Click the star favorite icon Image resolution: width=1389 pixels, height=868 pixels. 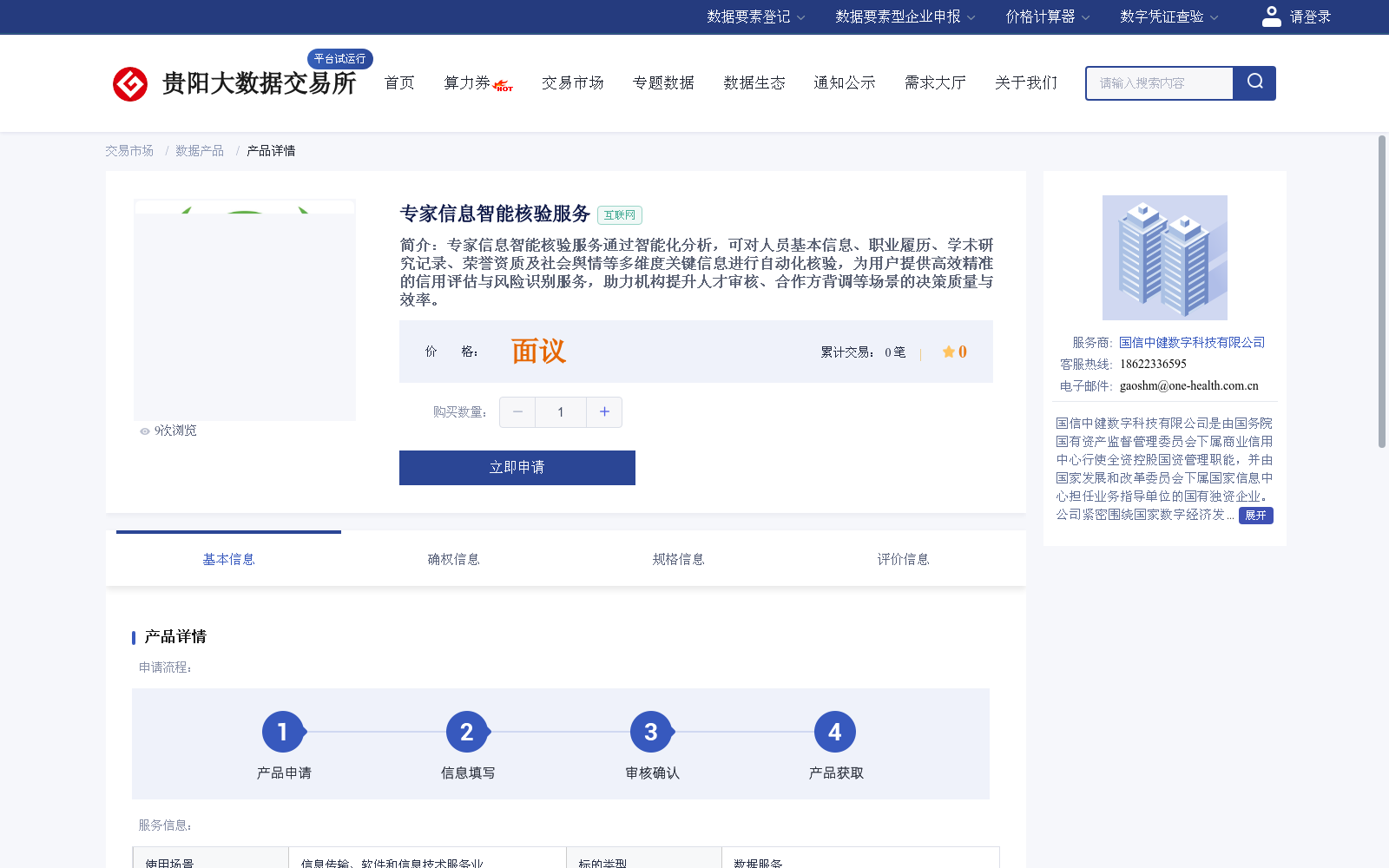(948, 352)
